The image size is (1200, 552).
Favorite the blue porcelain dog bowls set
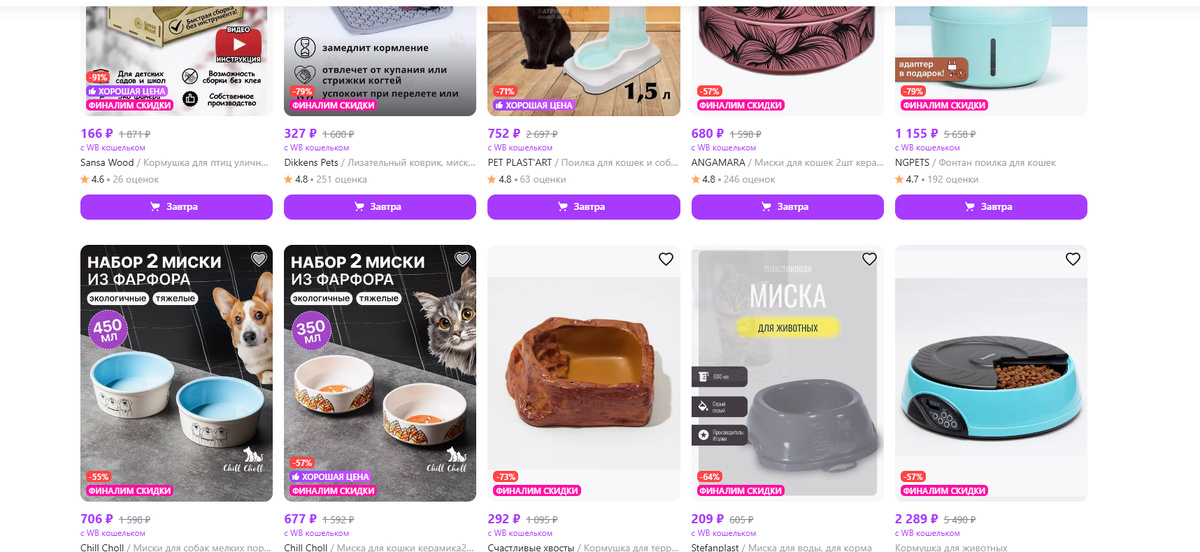click(259, 259)
